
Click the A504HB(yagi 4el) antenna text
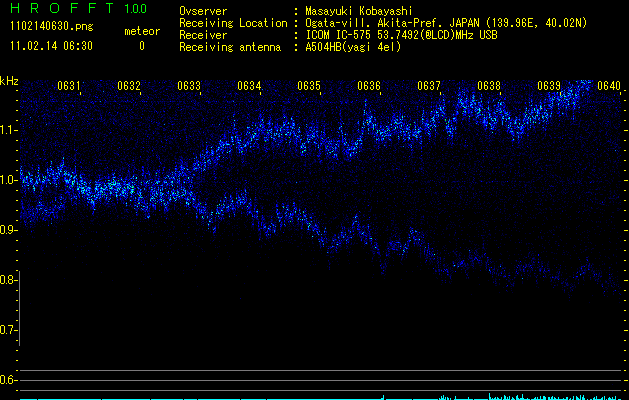[353, 47]
